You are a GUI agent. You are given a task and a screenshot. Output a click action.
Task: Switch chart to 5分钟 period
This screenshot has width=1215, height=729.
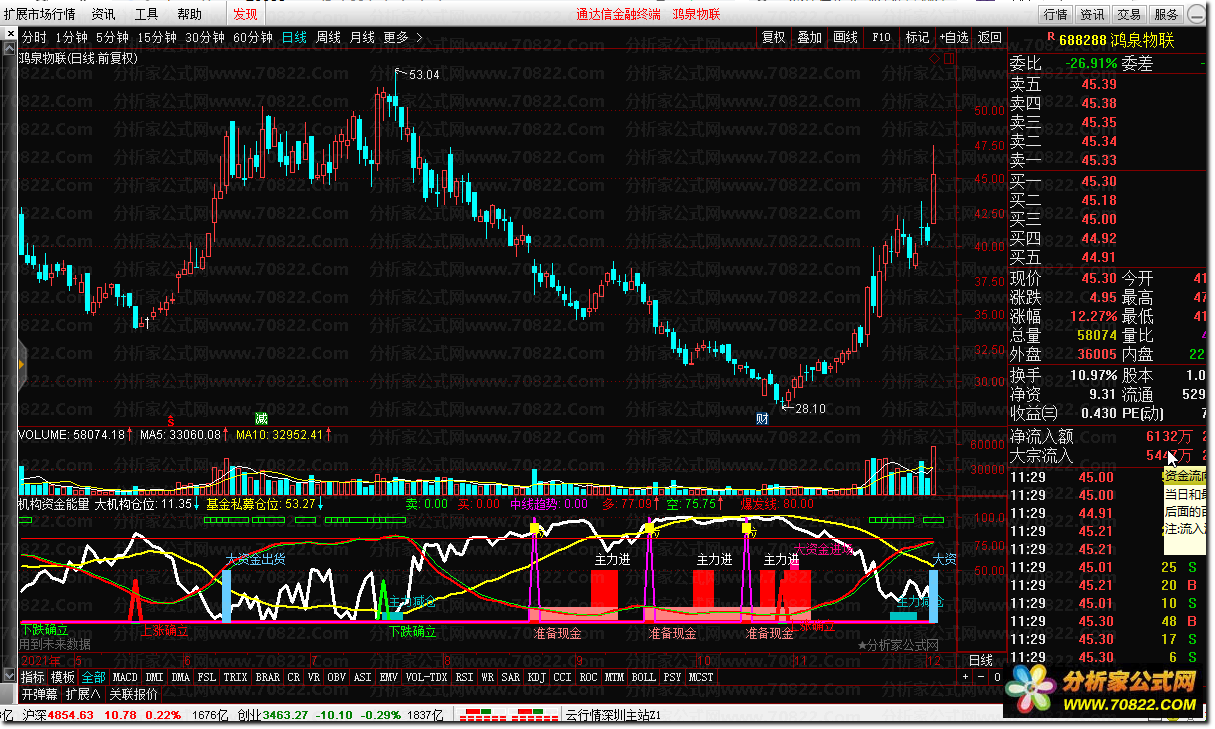pyautogui.click(x=112, y=37)
